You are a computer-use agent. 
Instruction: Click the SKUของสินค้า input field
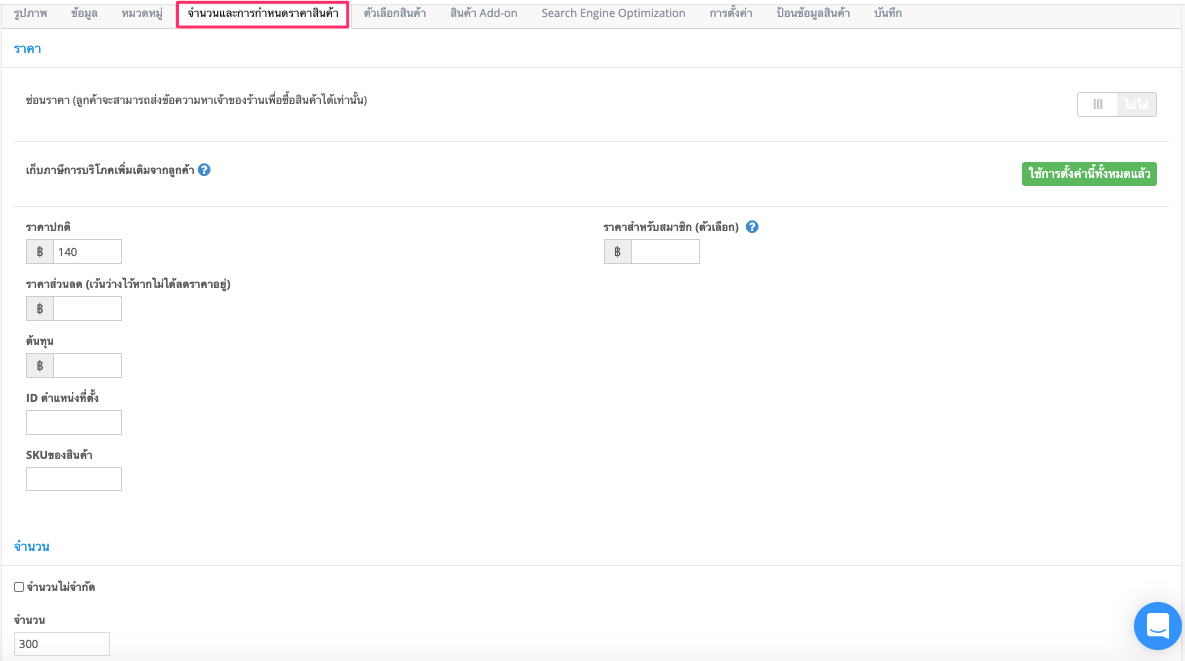click(x=74, y=479)
